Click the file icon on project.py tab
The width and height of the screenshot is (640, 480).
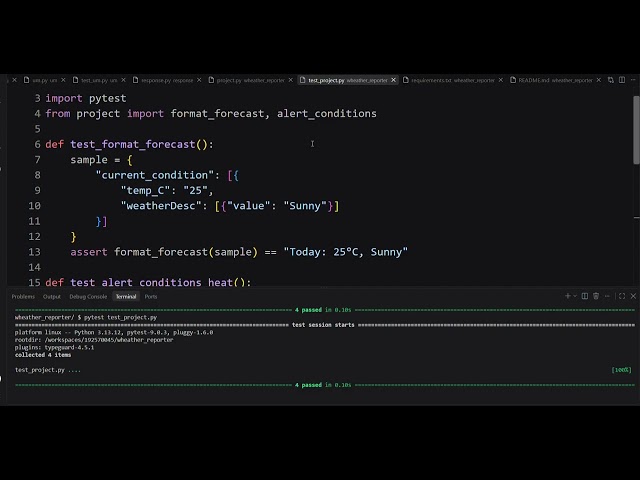[x=211, y=80]
